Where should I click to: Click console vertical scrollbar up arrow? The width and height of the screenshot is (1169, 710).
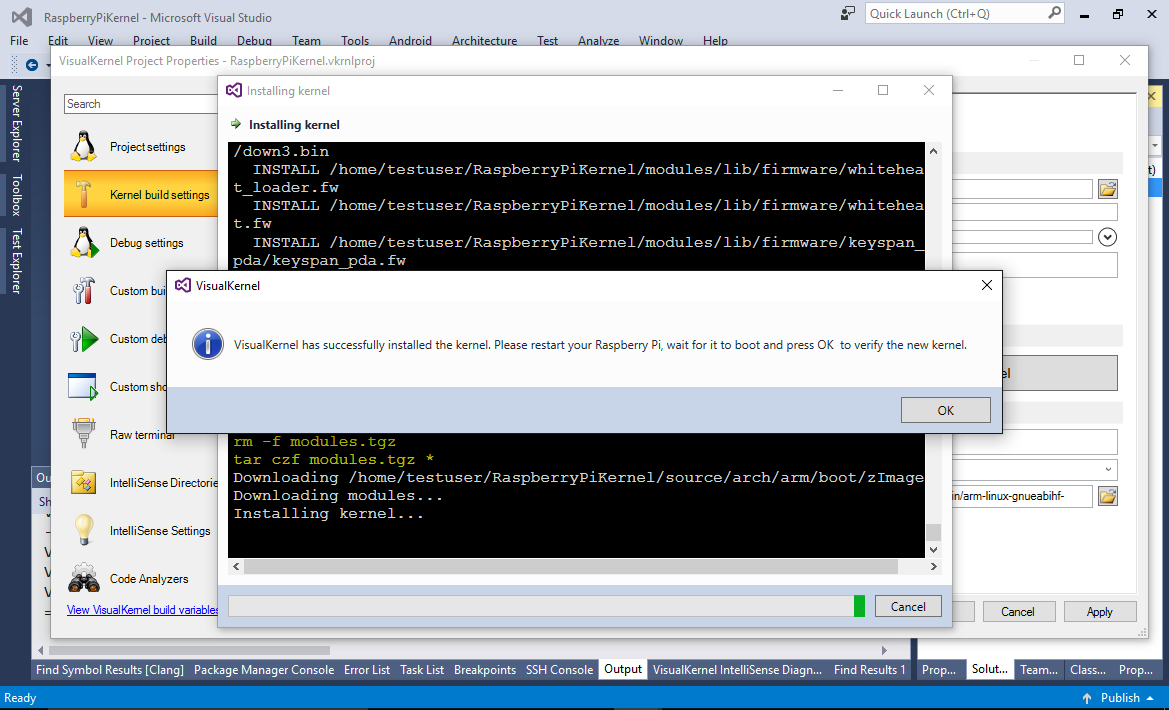click(x=933, y=151)
